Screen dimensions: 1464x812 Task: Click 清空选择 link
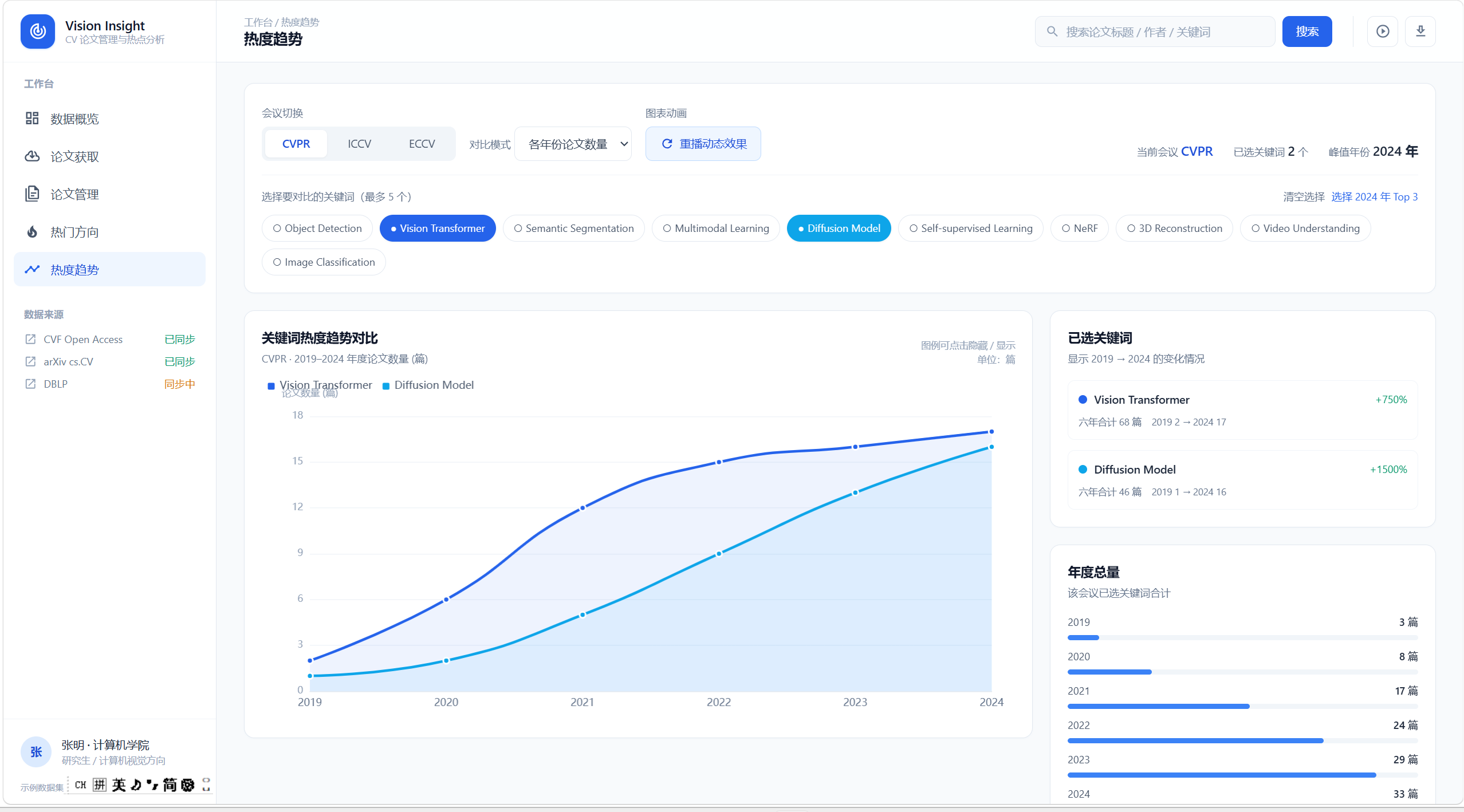point(1304,197)
